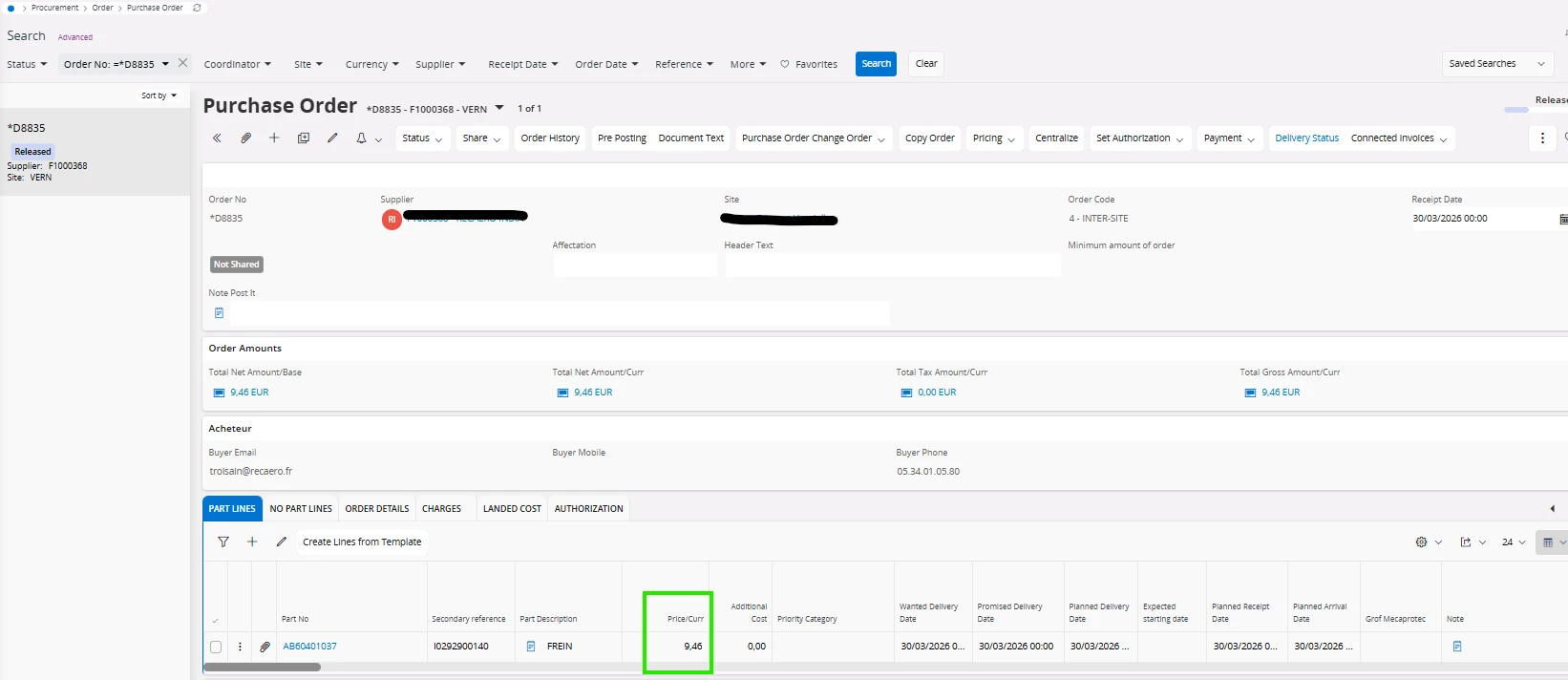
Task: Open the LANDED COST tab
Action: click(512, 509)
